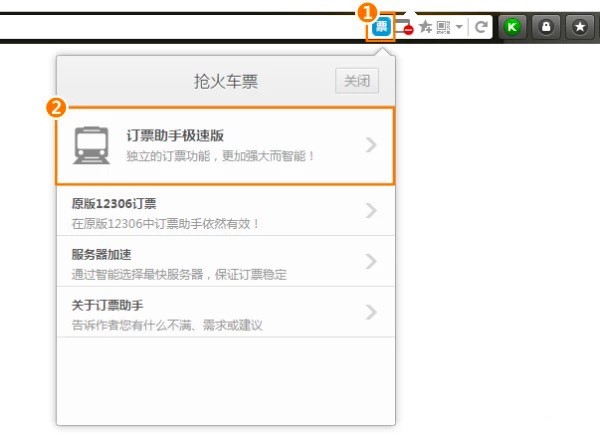Click the chevron for 订票助手极速版
600x447 pixels.
tap(371, 145)
